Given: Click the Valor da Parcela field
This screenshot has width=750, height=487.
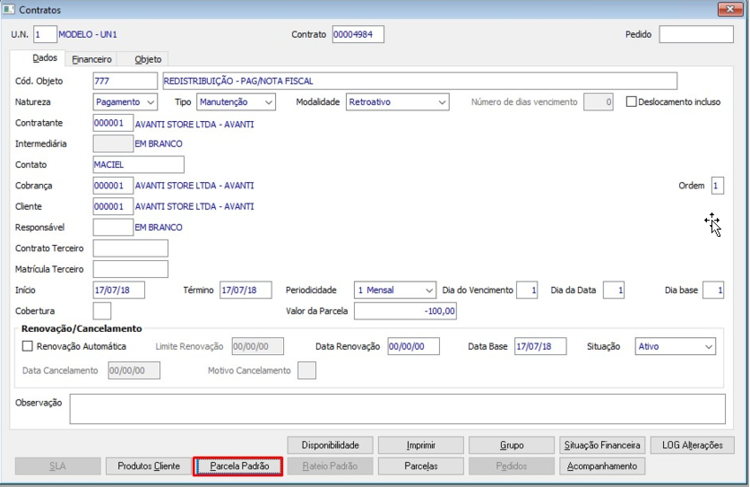Looking at the screenshot, I should 405,311.
